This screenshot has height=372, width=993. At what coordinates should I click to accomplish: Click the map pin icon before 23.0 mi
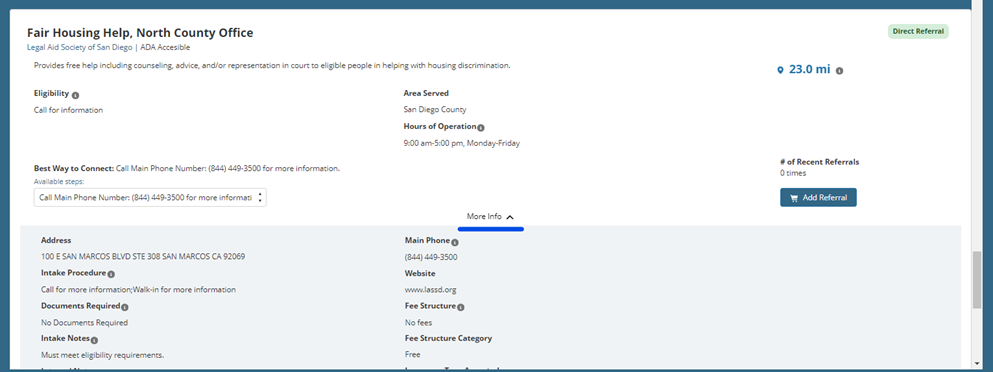[x=780, y=70]
